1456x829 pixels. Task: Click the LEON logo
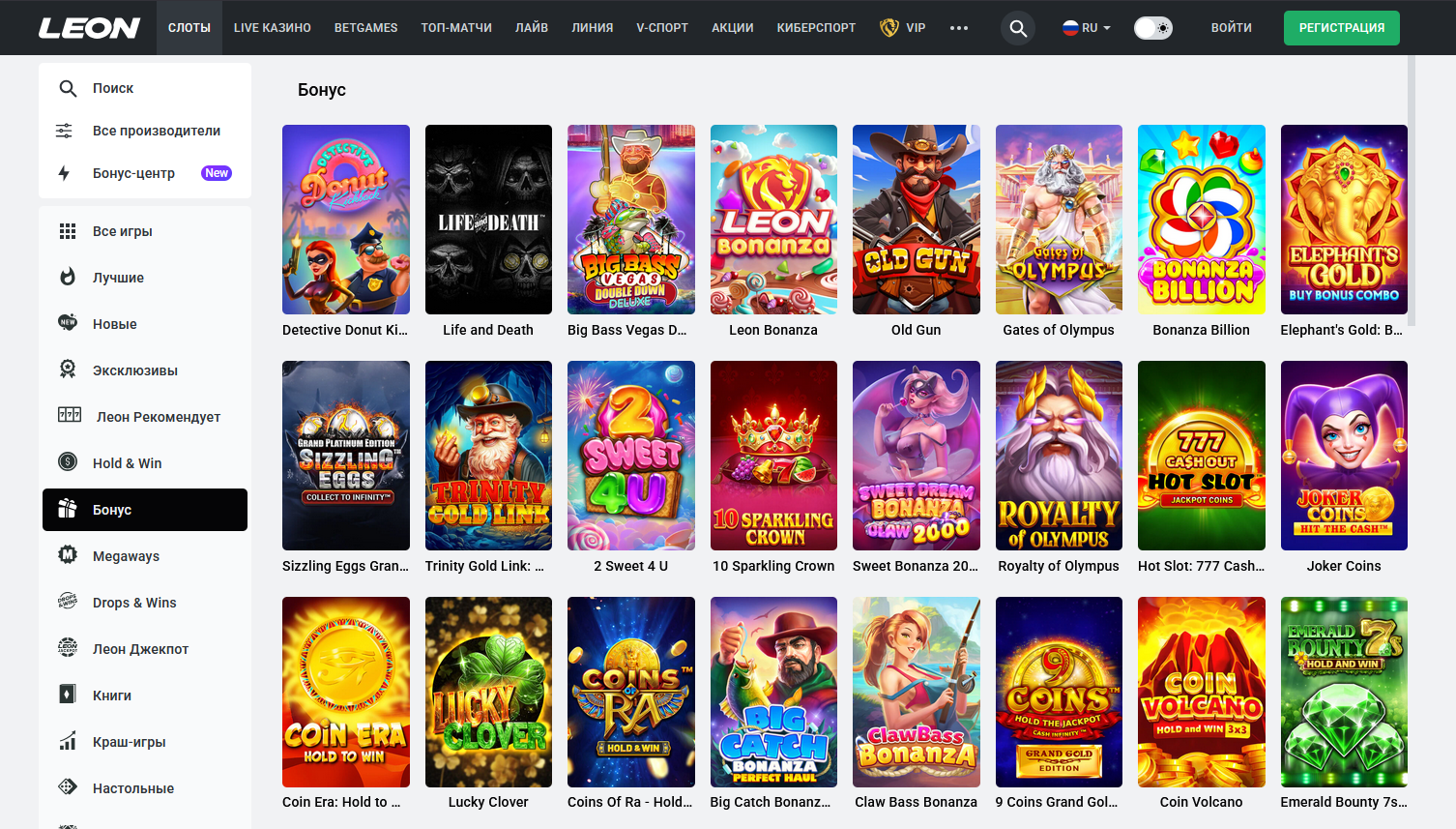(x=89, y=28)
